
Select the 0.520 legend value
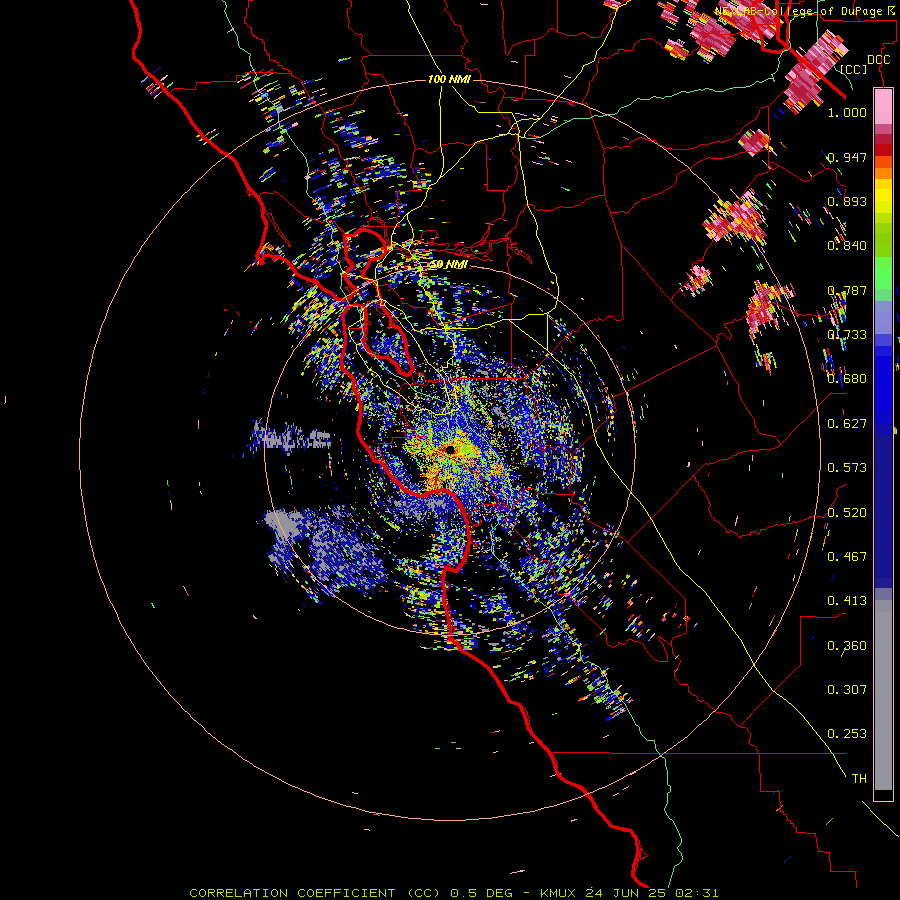(847, 513)
